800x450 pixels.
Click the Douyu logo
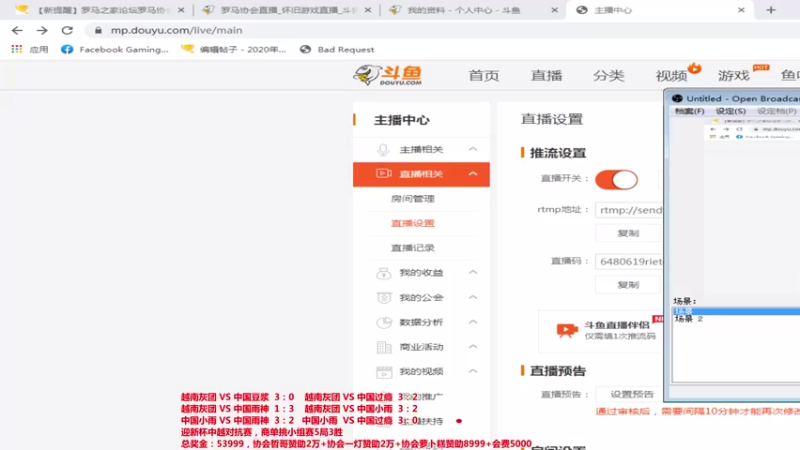pyautogui.click(x=388, y=76)
